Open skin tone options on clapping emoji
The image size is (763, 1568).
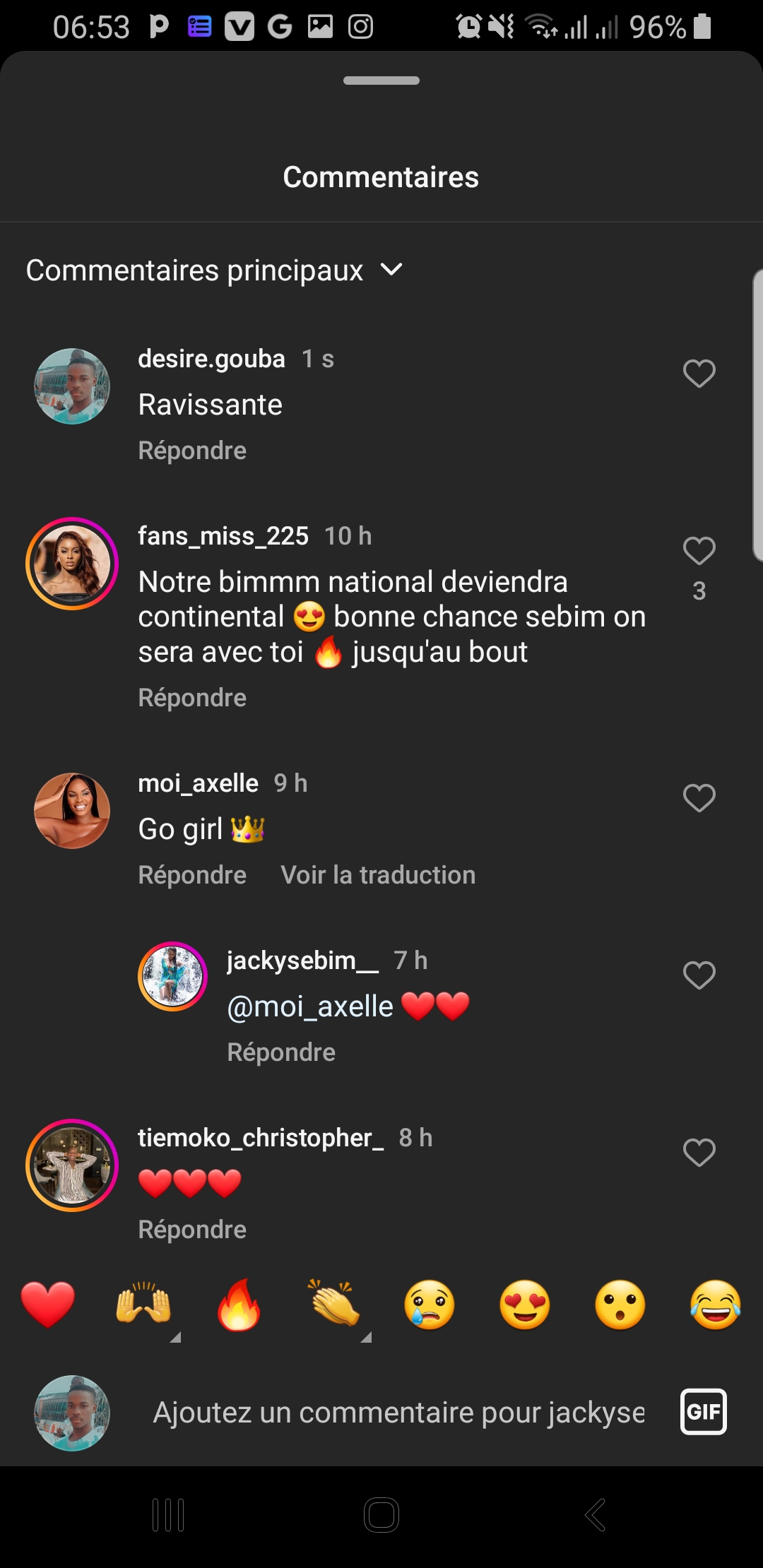(366, 1336)
